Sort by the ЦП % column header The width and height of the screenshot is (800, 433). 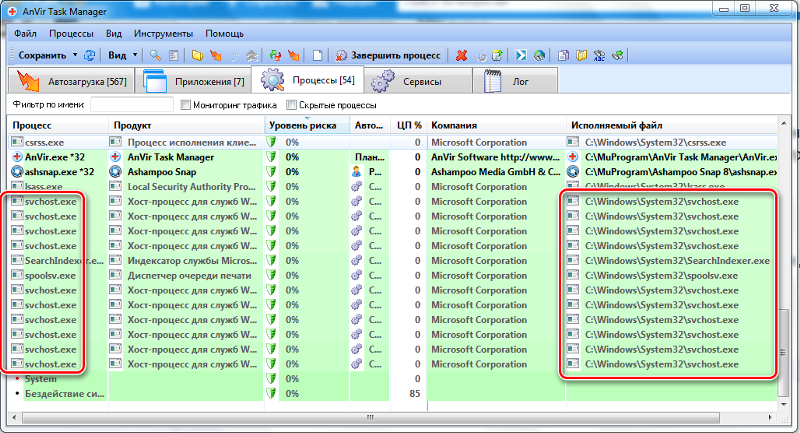pyautogui.click(x=409, y=125)
